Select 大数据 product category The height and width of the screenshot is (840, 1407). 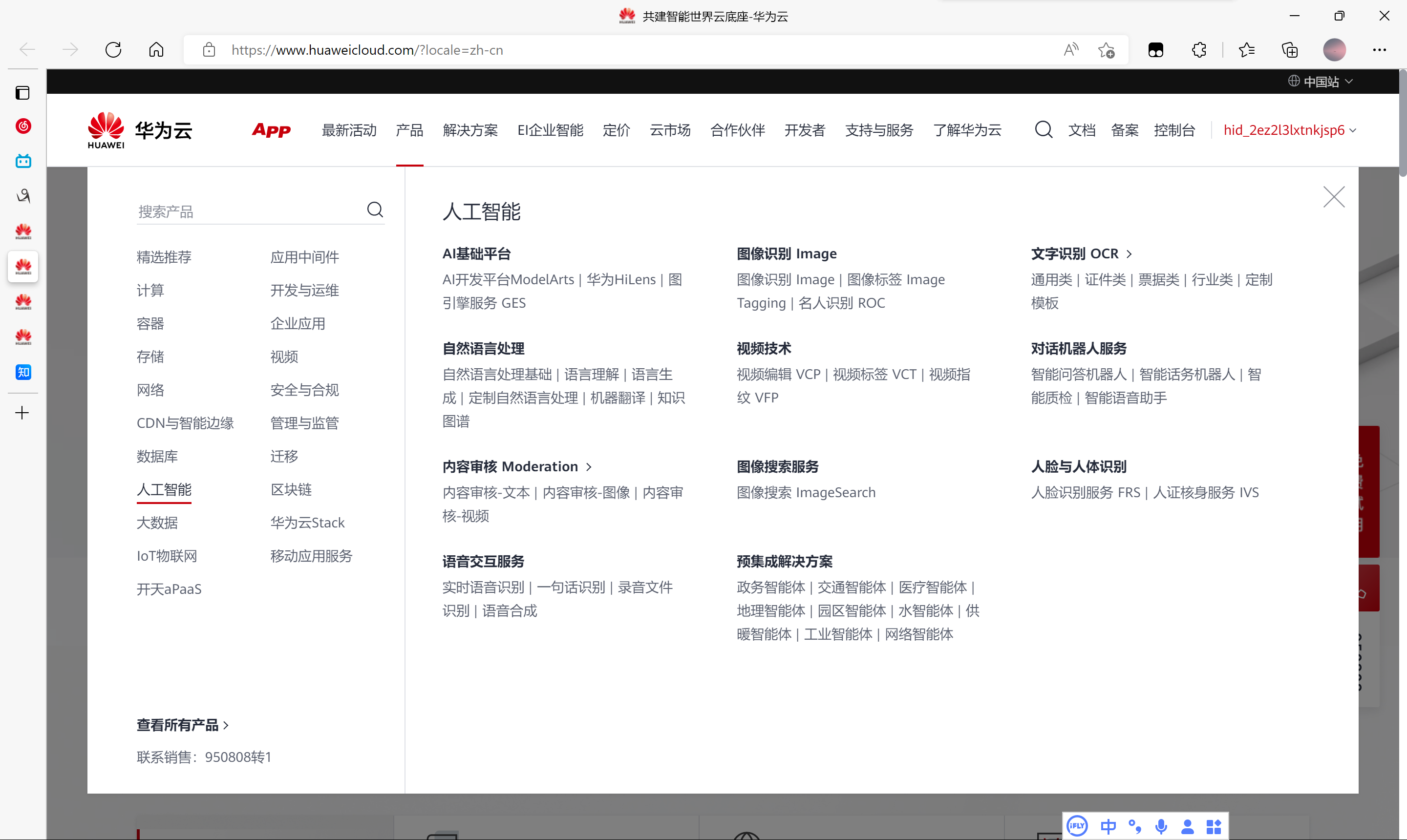(x=157, y=523)
